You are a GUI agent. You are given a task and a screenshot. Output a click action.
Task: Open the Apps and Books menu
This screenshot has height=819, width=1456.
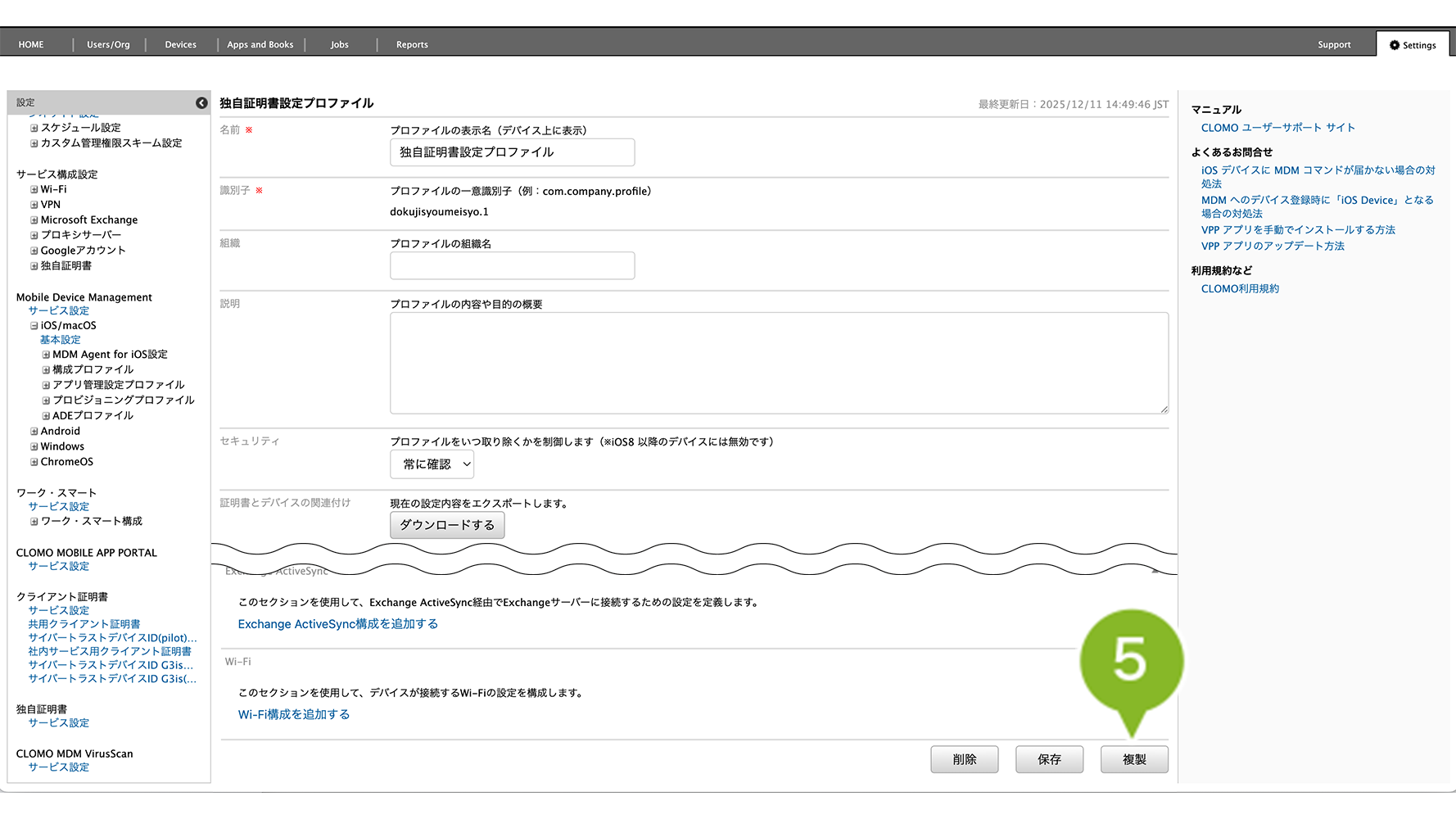(x=260, y=45)
